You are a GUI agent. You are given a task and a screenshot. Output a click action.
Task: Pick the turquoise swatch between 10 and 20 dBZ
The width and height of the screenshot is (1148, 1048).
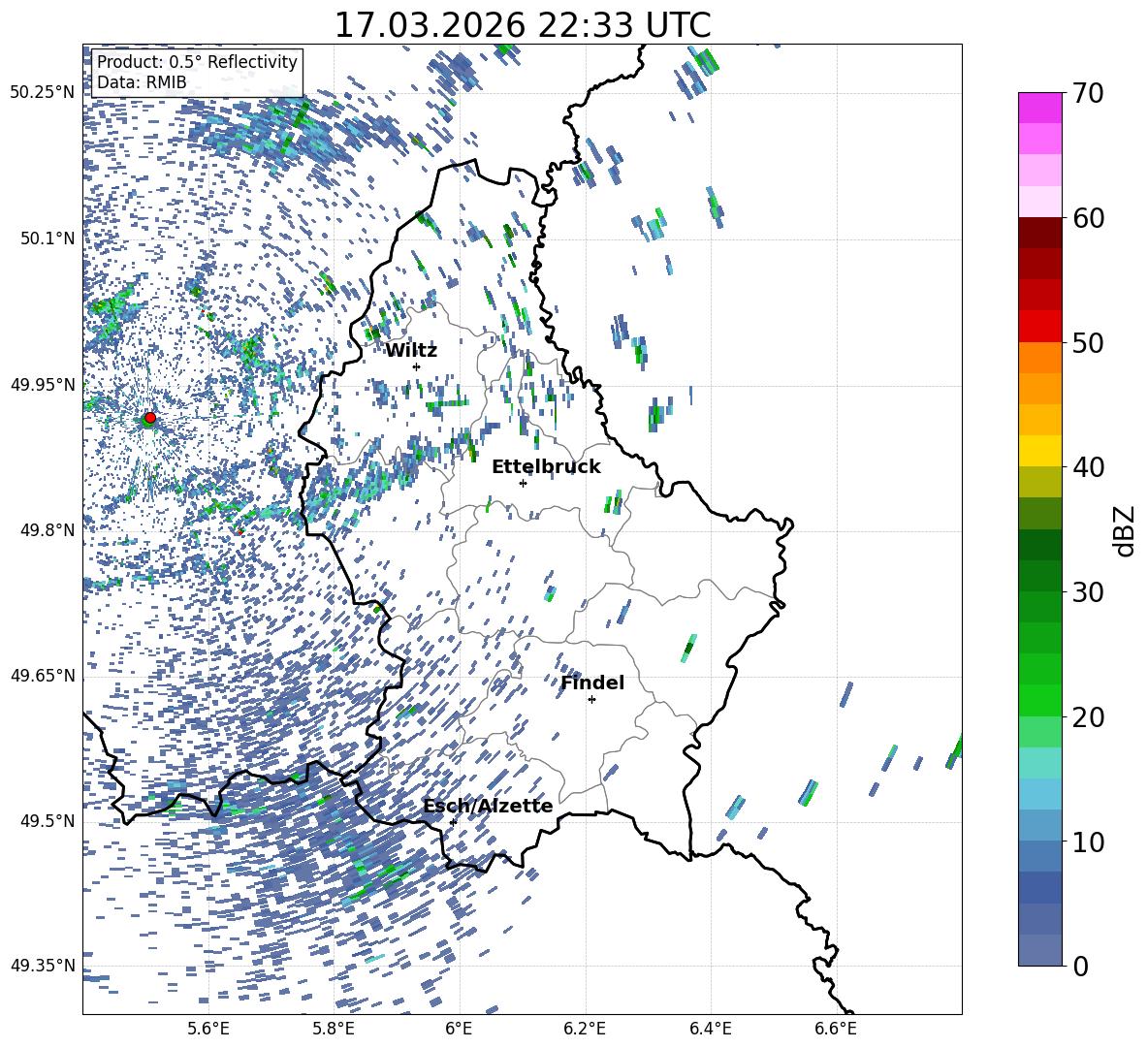(x=1039, y=763)
